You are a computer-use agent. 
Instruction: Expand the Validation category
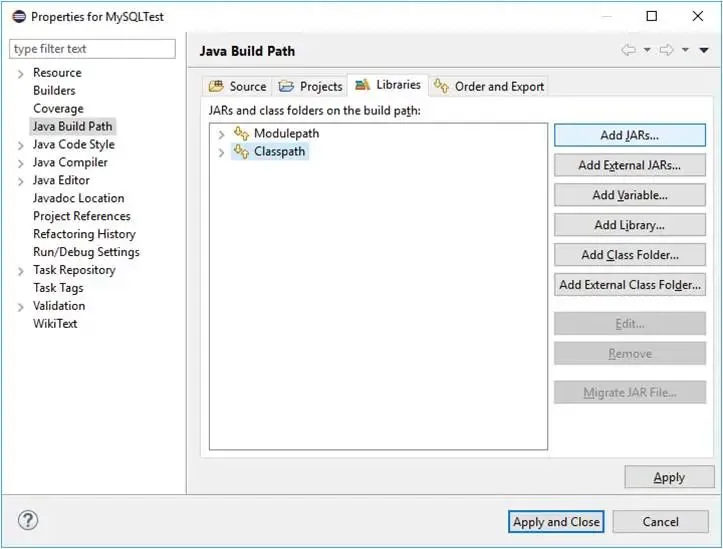(20, 307)
